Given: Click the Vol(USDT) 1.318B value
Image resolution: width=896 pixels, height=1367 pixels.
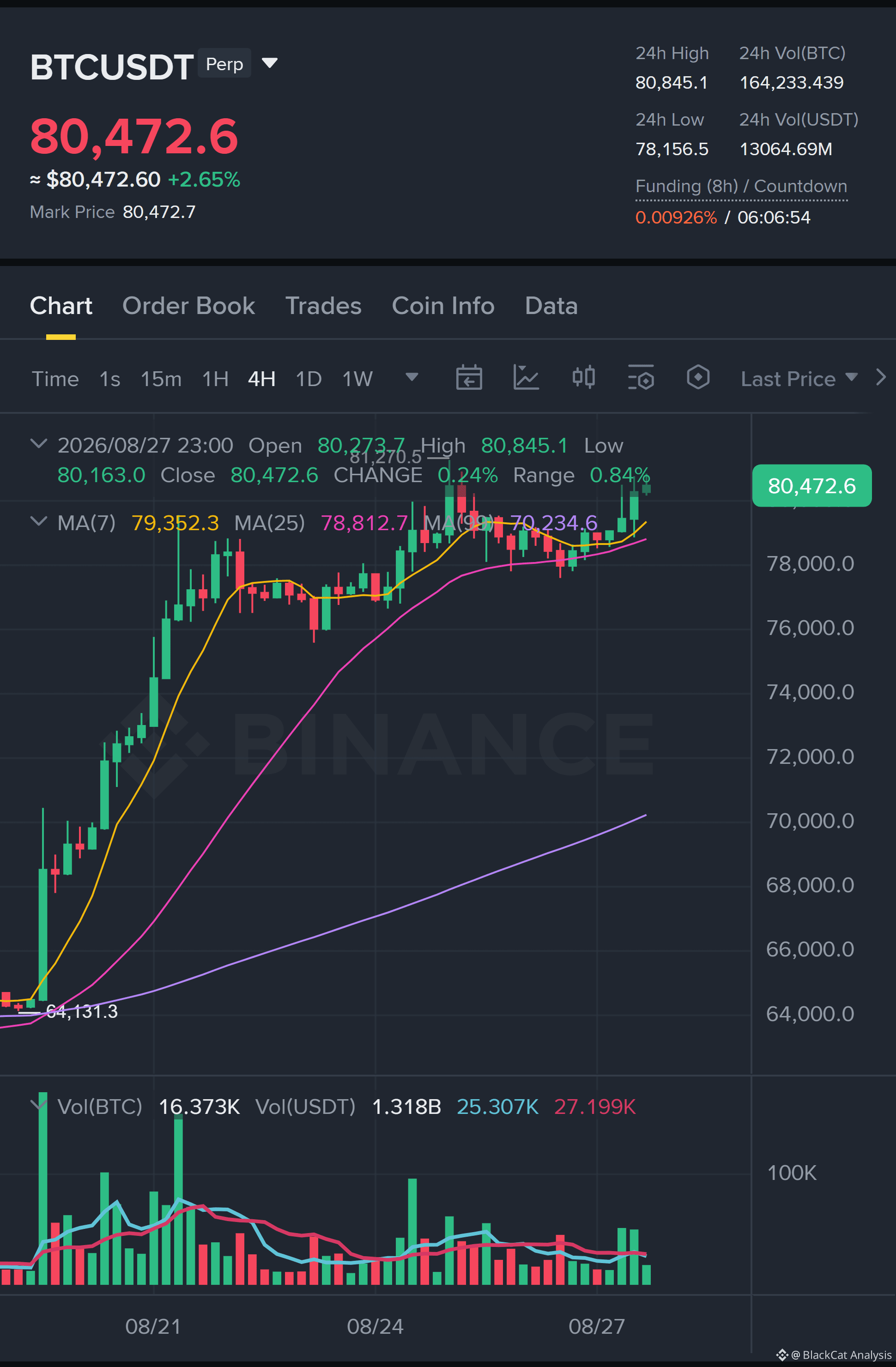Looking at the screenshot, I should click(406, 1106).
